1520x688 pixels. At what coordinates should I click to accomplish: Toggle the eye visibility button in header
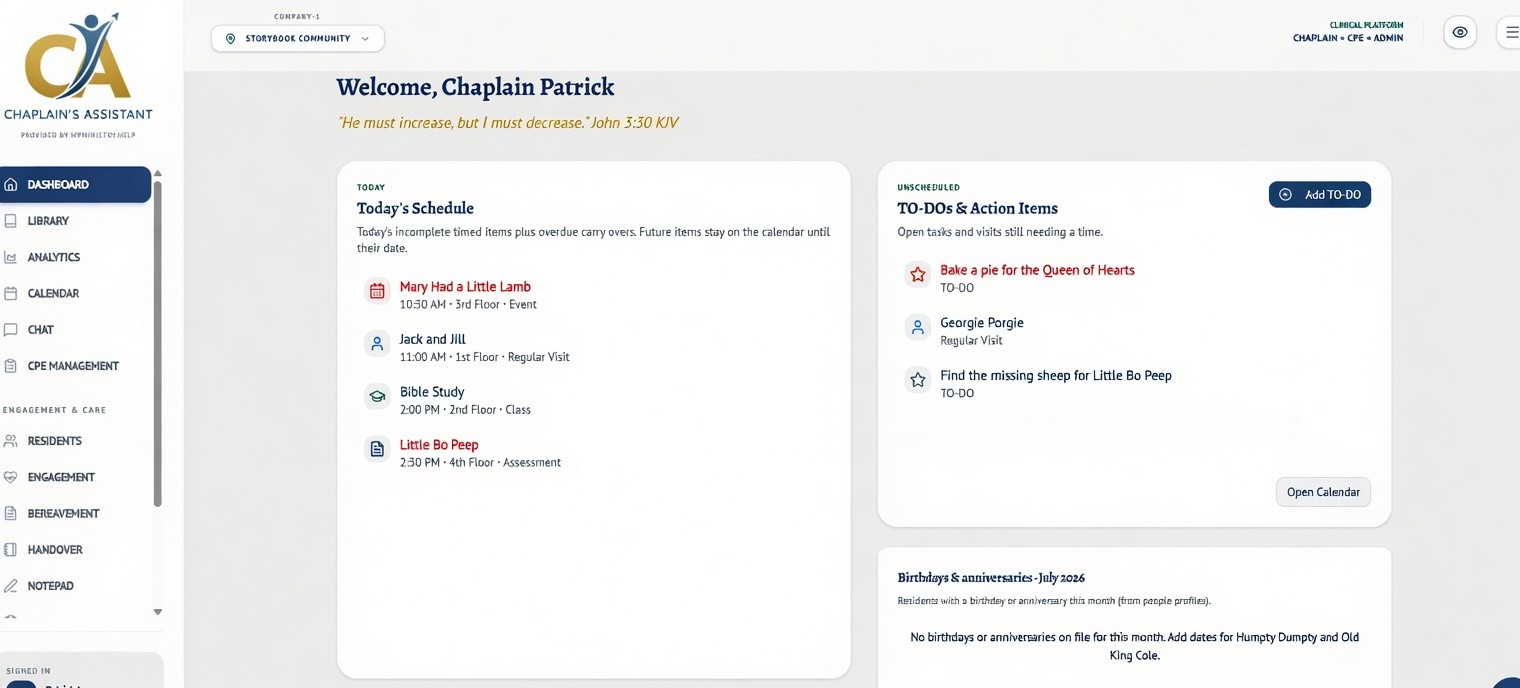(1460, 32)
